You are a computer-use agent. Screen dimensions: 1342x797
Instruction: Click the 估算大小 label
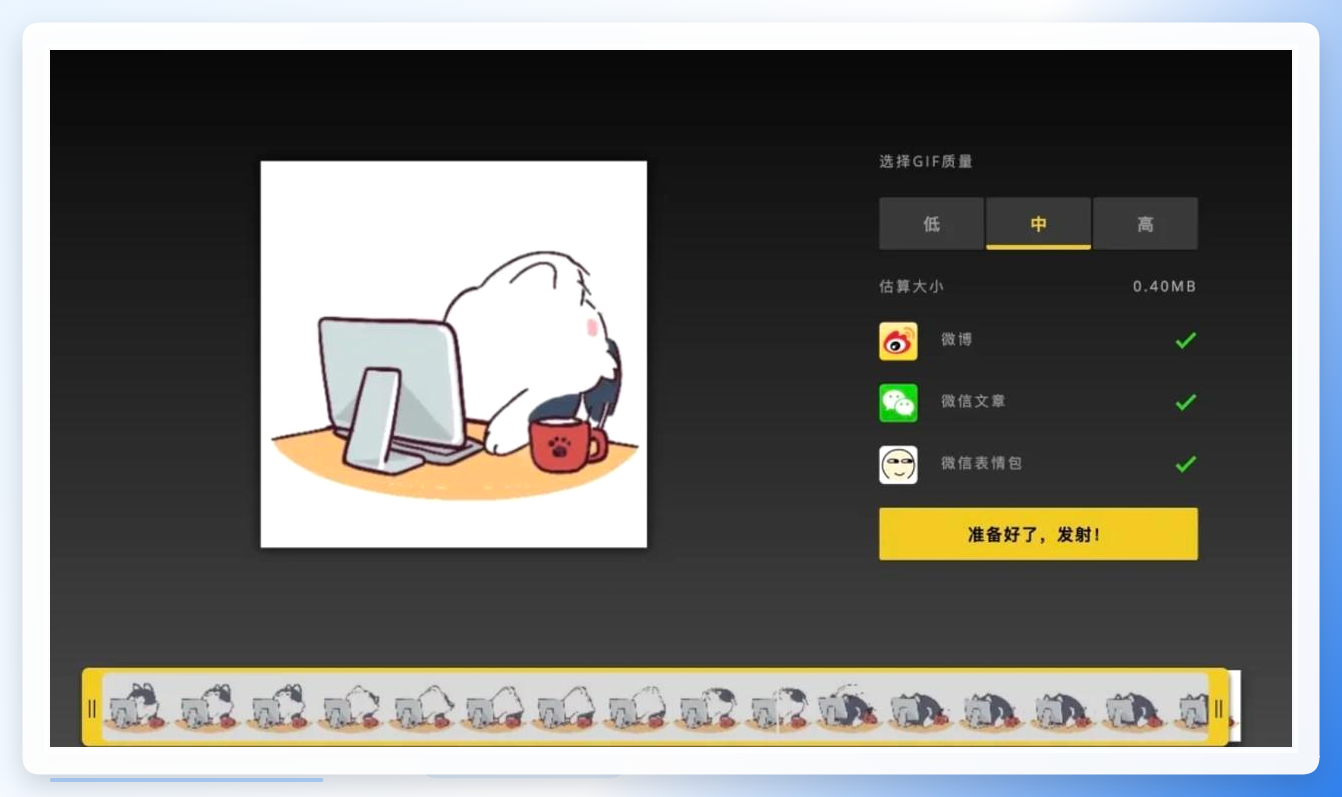coord(911,287)
